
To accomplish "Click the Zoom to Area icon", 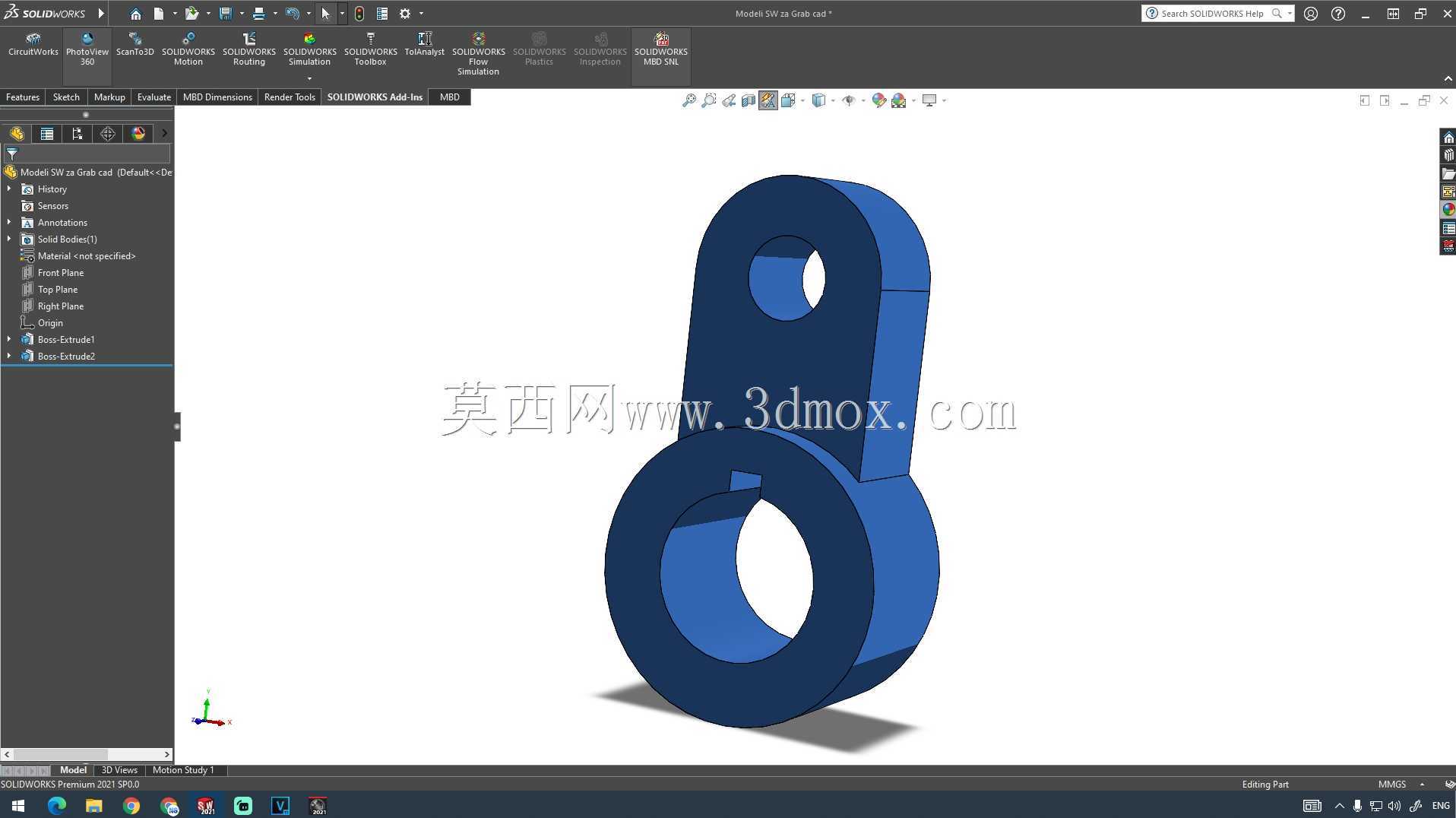I will 709,100.
